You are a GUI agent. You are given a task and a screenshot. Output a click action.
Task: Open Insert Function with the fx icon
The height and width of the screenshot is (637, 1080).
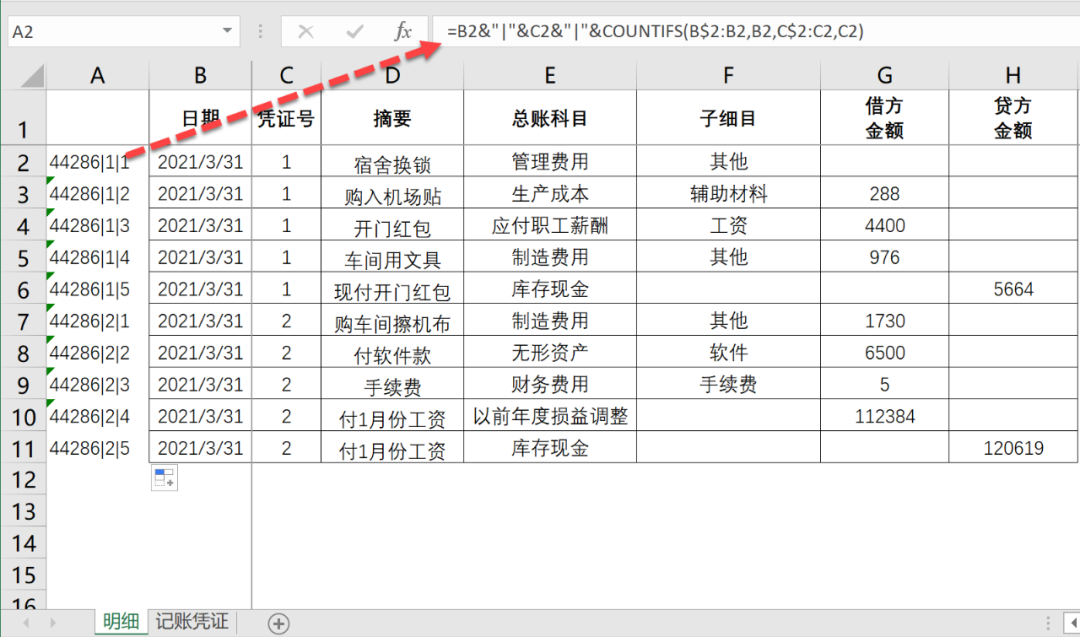click(402, 31)
